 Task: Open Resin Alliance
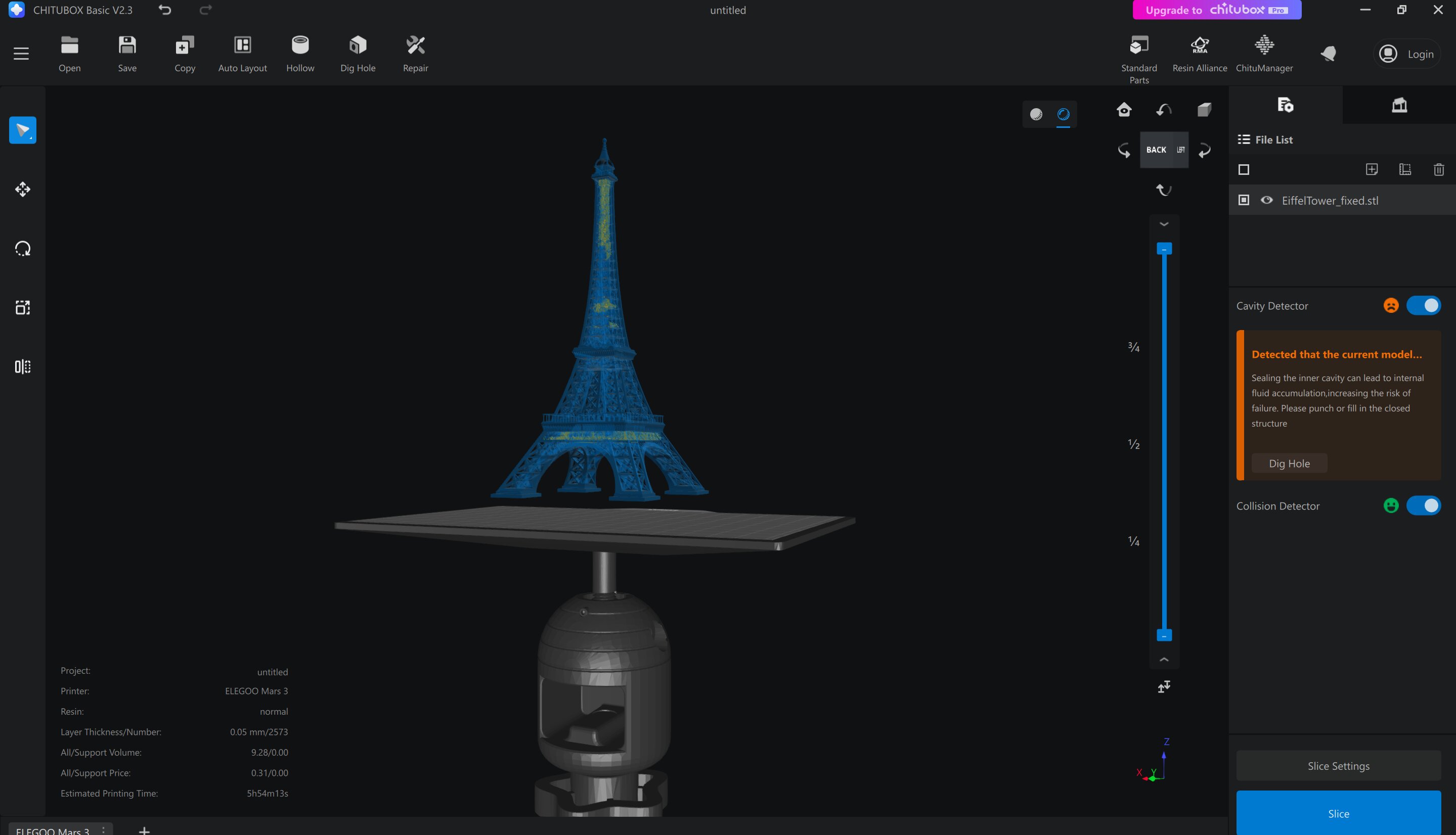(1200, 54)
